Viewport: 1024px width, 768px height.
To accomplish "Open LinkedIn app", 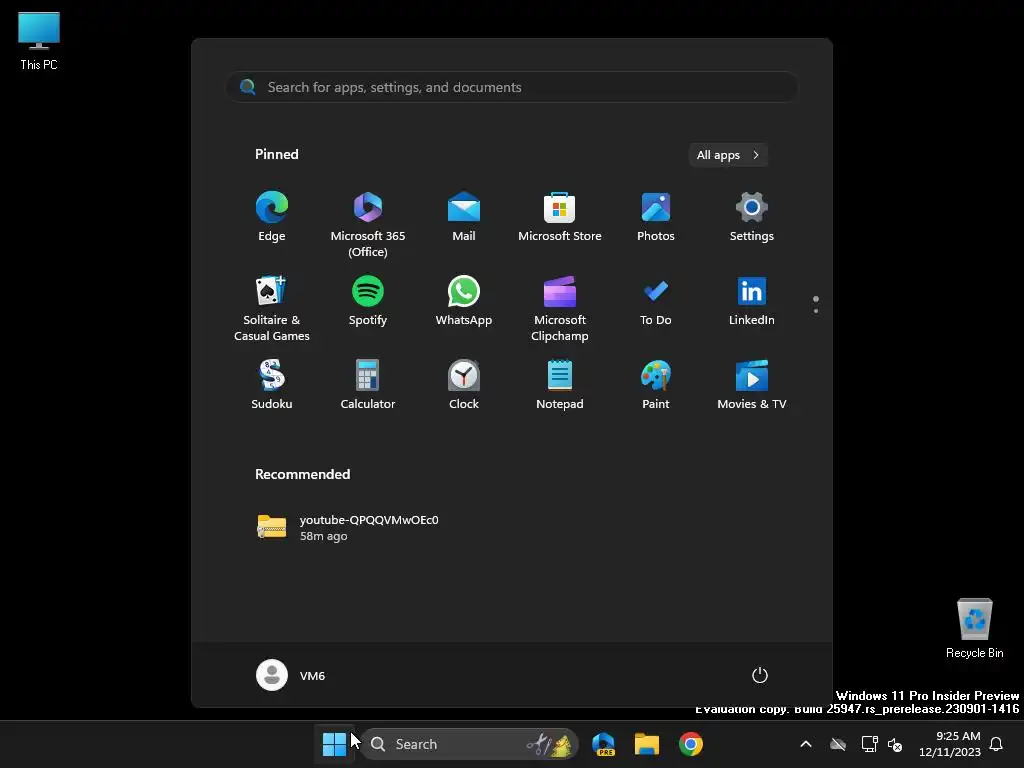I will 752,301.
